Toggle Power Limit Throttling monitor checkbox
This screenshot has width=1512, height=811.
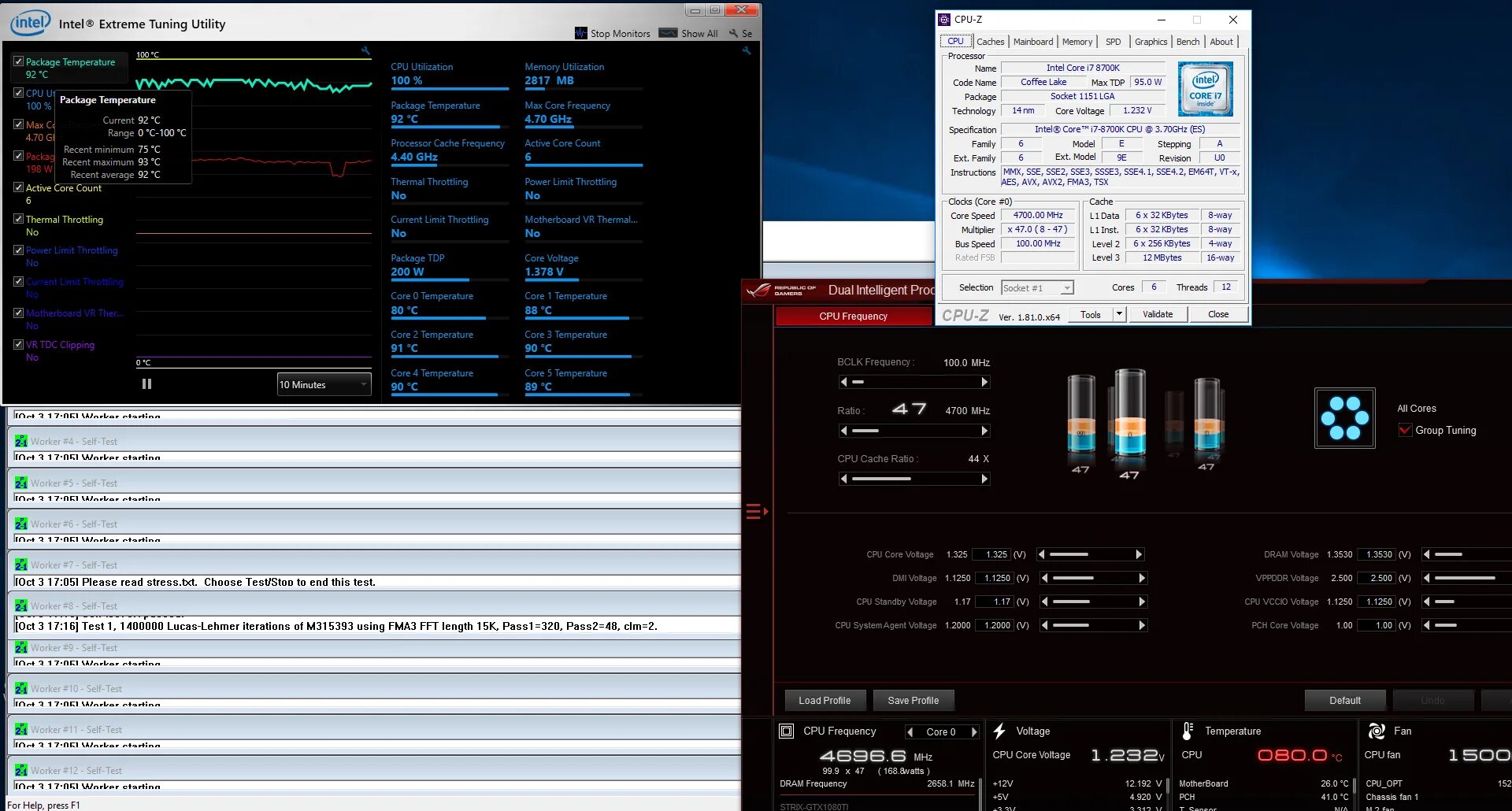coord(18,250)
